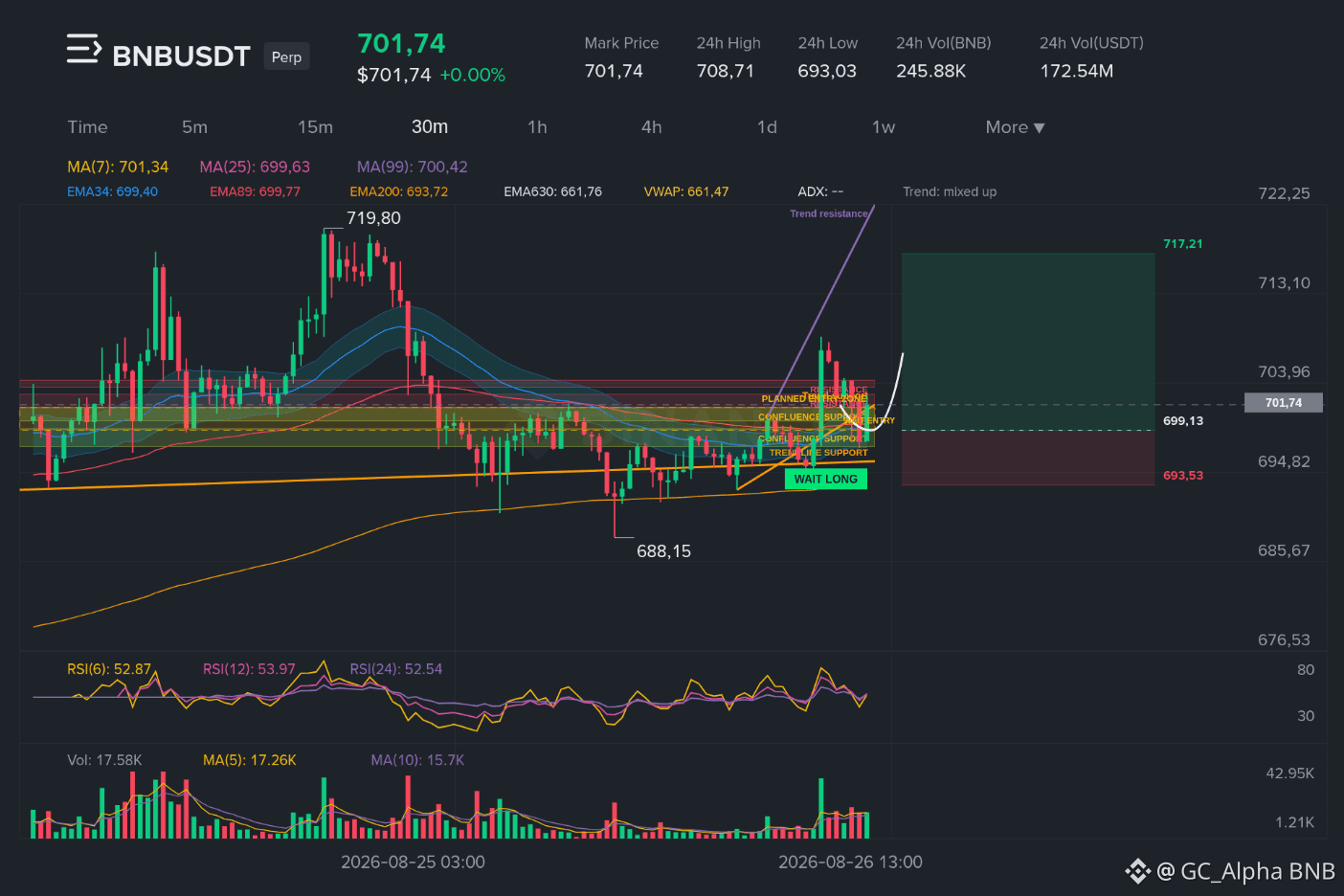Click the 699,13 entry level

(x=1183, y=421)
